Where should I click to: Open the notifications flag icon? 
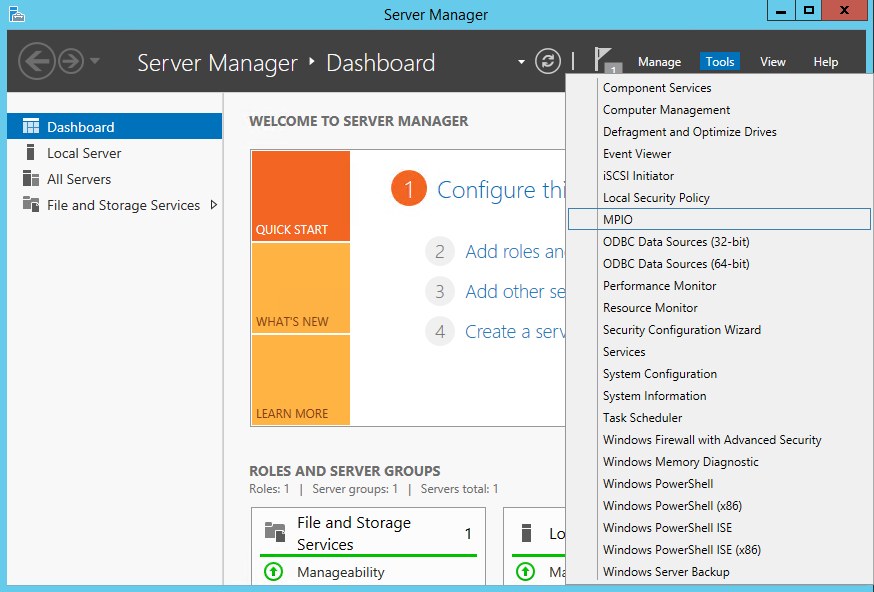[x=604, y=60]
